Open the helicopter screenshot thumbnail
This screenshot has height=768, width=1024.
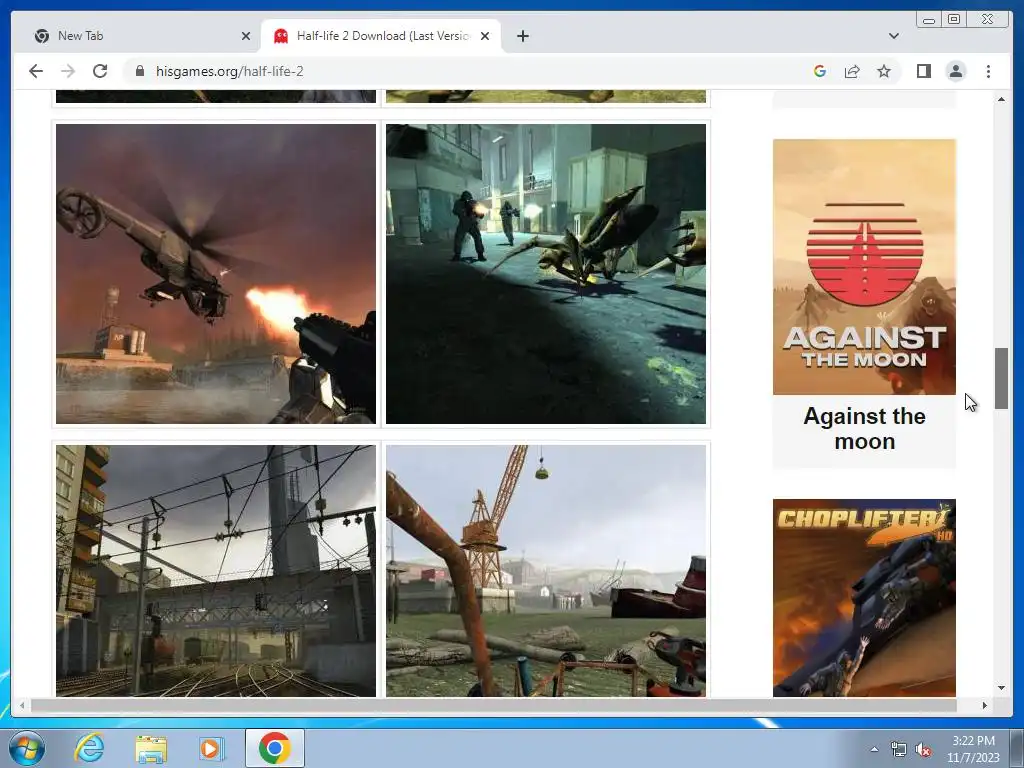pyautogui.click(x=216, y=274)
